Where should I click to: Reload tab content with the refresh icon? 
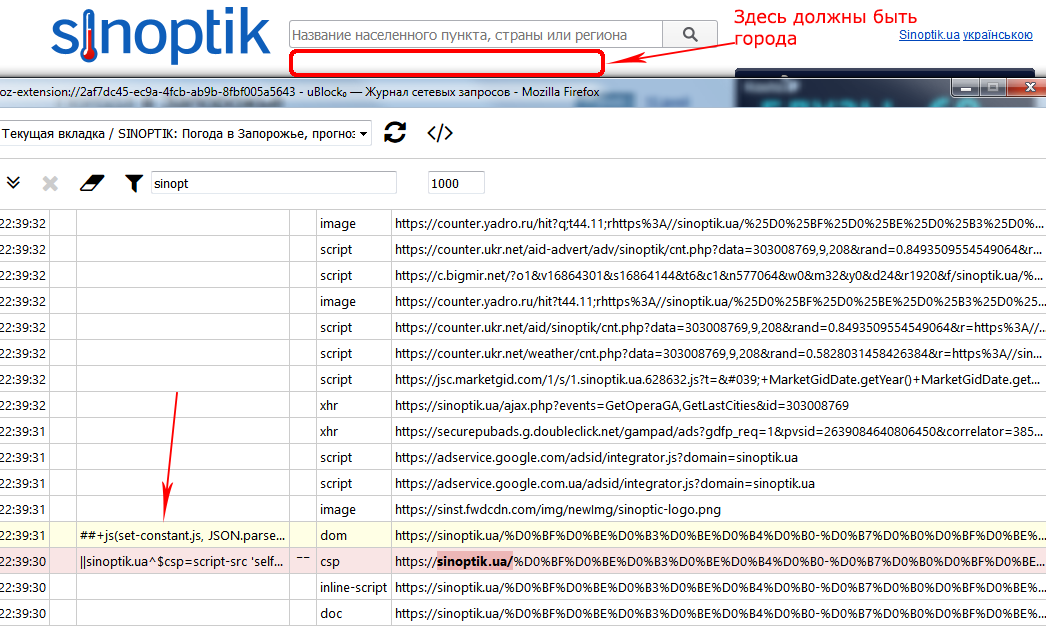point(395,132)
